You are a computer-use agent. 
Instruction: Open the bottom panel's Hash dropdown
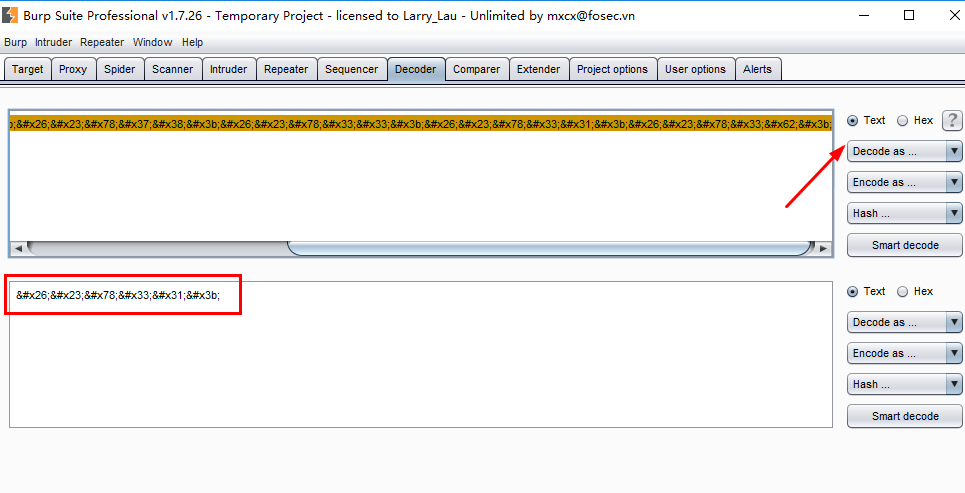(905, 384)
